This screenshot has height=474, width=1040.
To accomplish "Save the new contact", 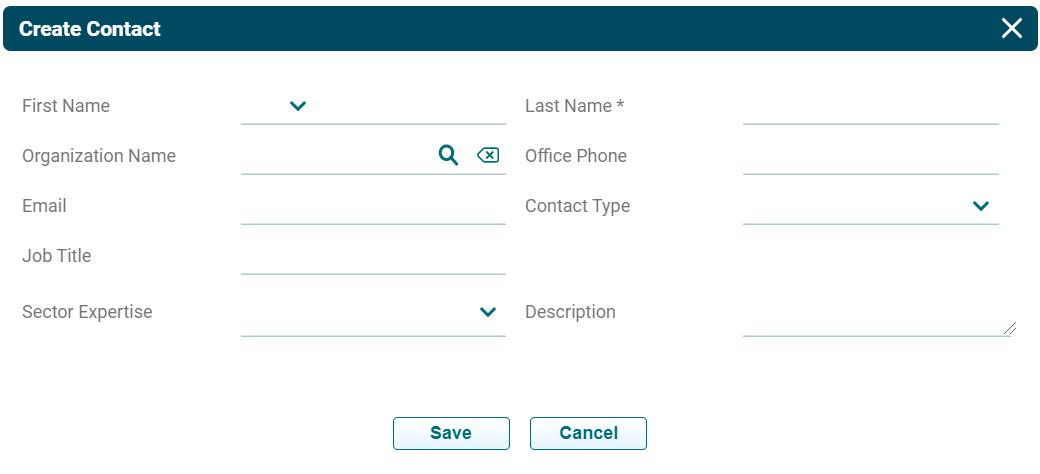I will point(451,433).
